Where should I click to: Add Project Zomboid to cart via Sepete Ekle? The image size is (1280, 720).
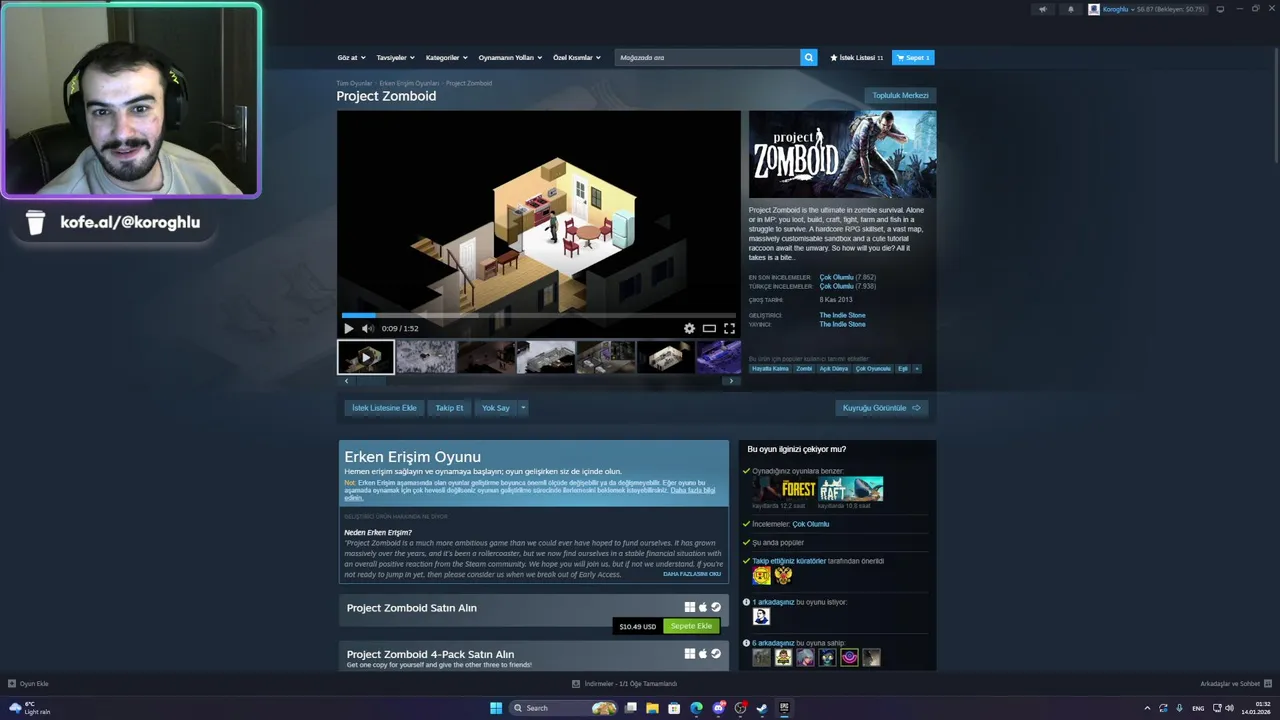(691, 626)
